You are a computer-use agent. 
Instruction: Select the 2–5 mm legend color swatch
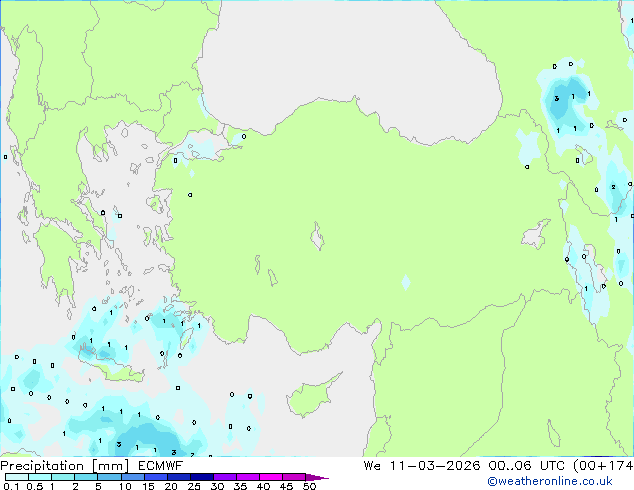pyautogui.click(x=86, y=477)
